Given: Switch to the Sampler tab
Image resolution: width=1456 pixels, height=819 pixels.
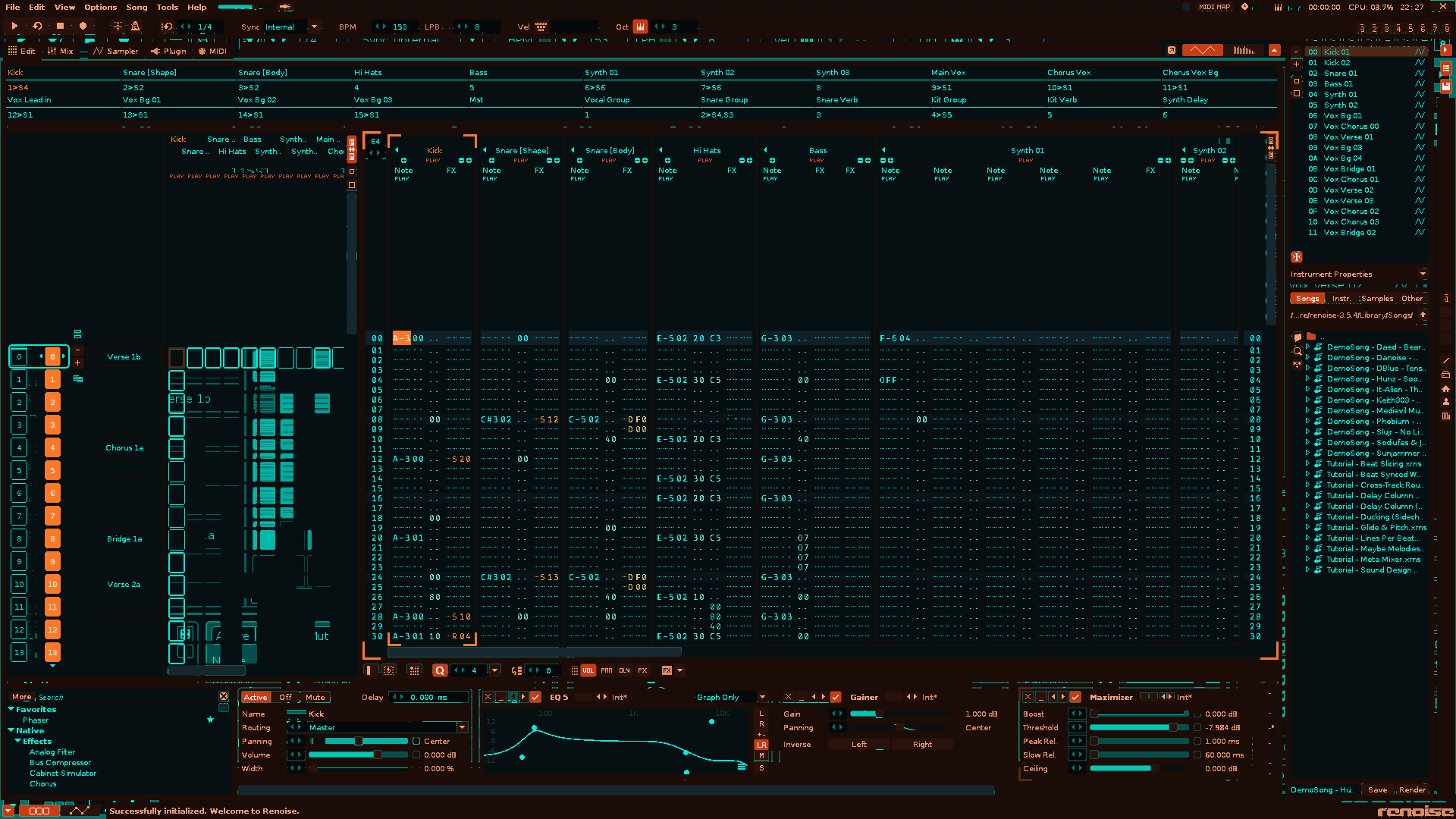Looking at the screenshot, I should coord(116,52).
